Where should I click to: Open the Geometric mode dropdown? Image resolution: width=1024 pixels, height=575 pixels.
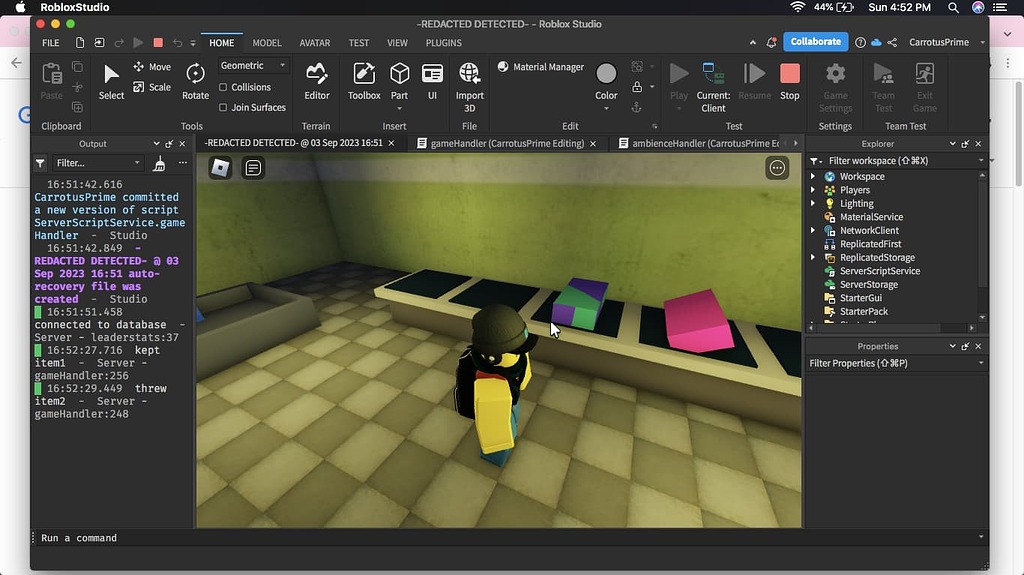(x=252, y=65)
